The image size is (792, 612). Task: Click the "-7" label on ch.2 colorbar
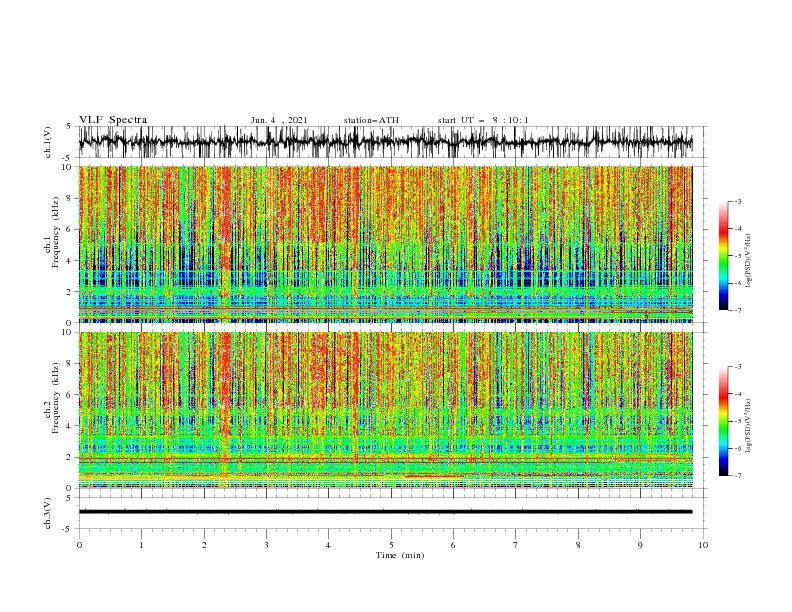pyautogui.click(x=738, y=475)
